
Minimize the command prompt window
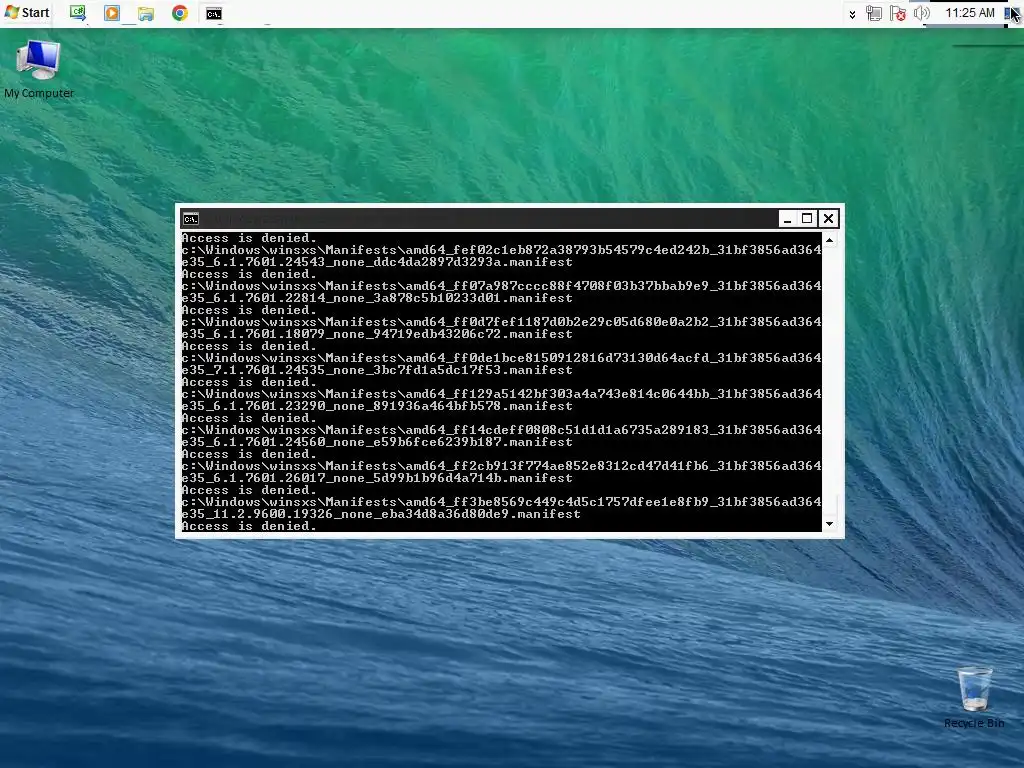click(788, 219)
